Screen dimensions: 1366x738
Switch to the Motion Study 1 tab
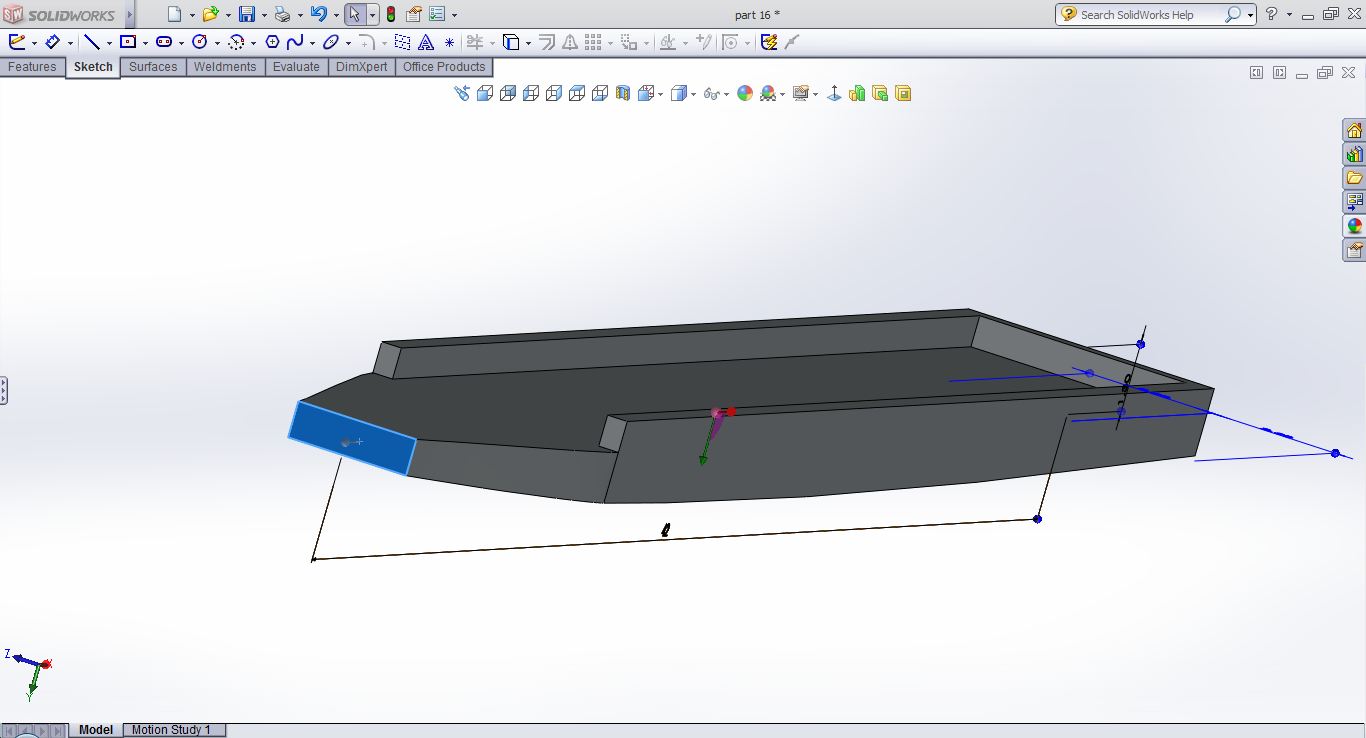click(171, 730)
